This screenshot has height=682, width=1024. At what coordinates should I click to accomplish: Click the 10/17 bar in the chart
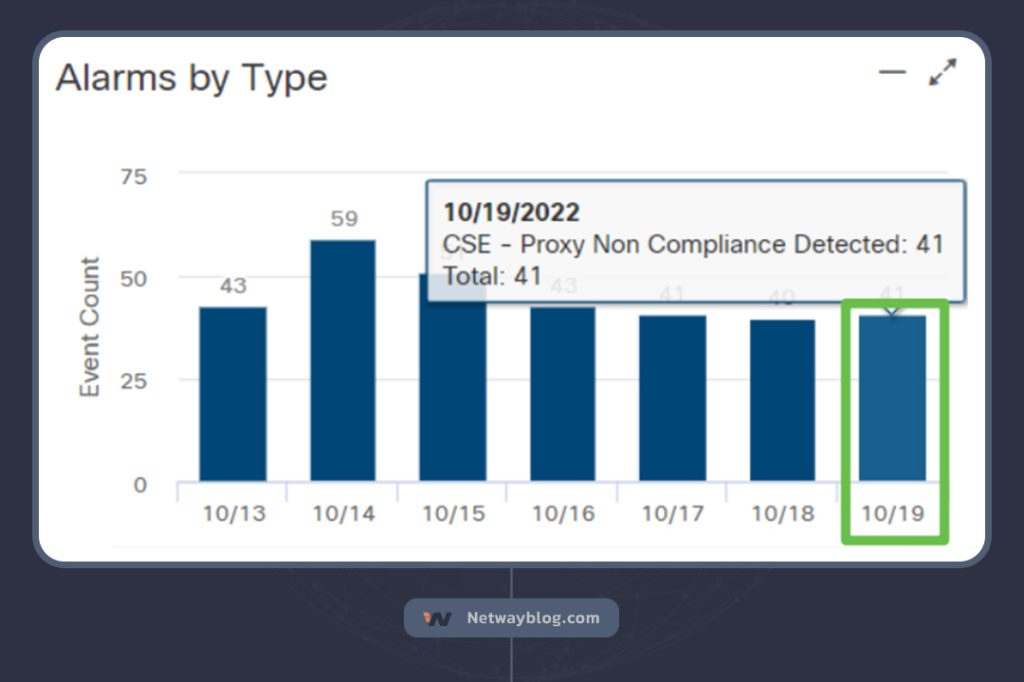(x=672, y=398)
